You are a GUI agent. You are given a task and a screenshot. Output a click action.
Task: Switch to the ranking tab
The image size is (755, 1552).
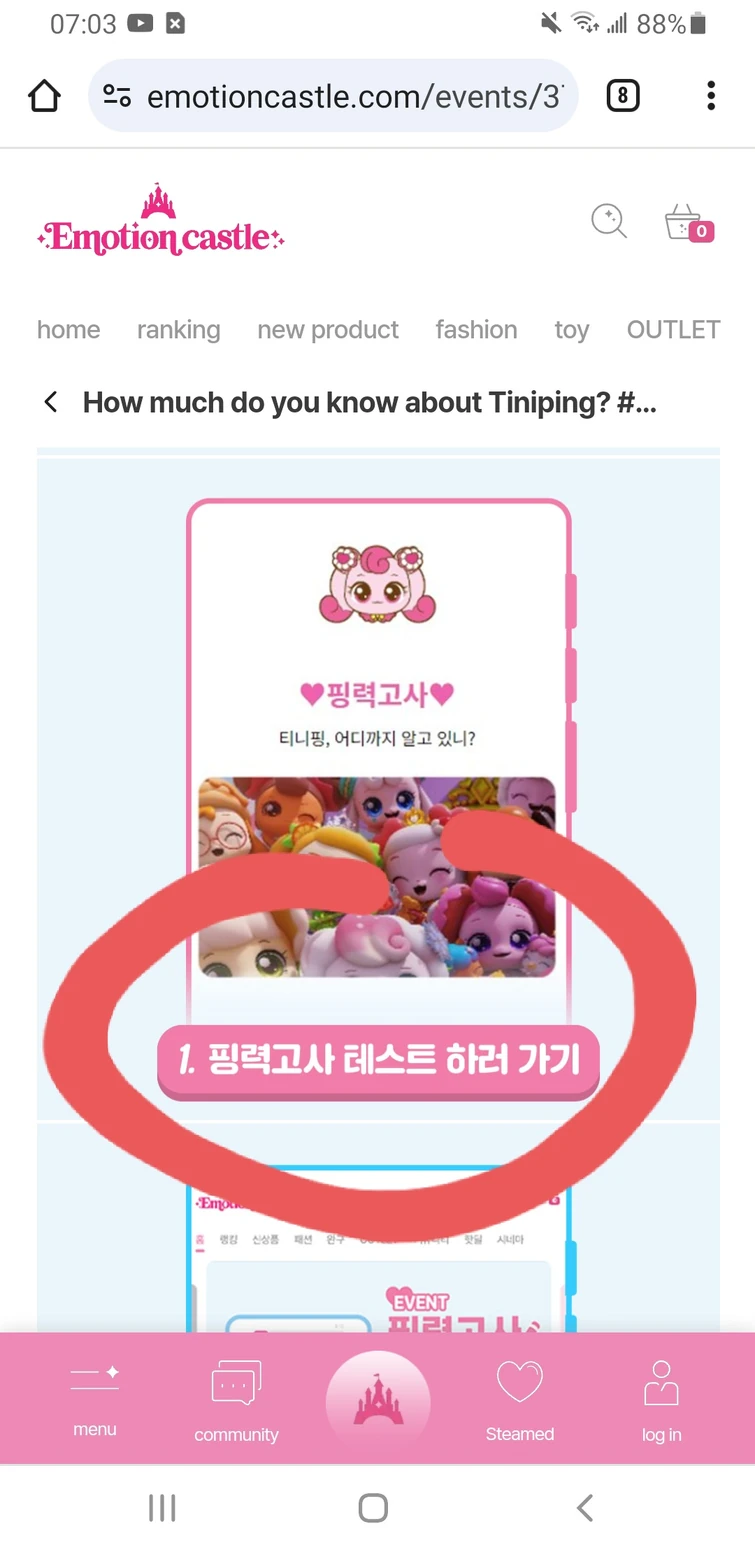point(178,329)
